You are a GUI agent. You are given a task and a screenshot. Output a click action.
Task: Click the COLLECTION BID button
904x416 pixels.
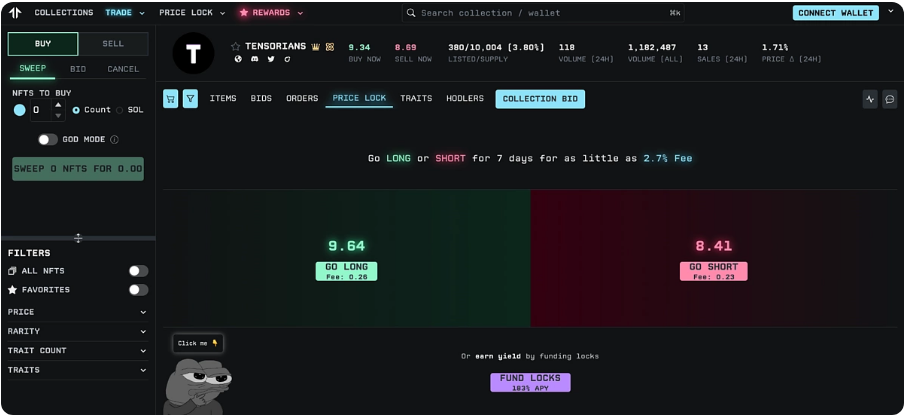click(540, 99)
